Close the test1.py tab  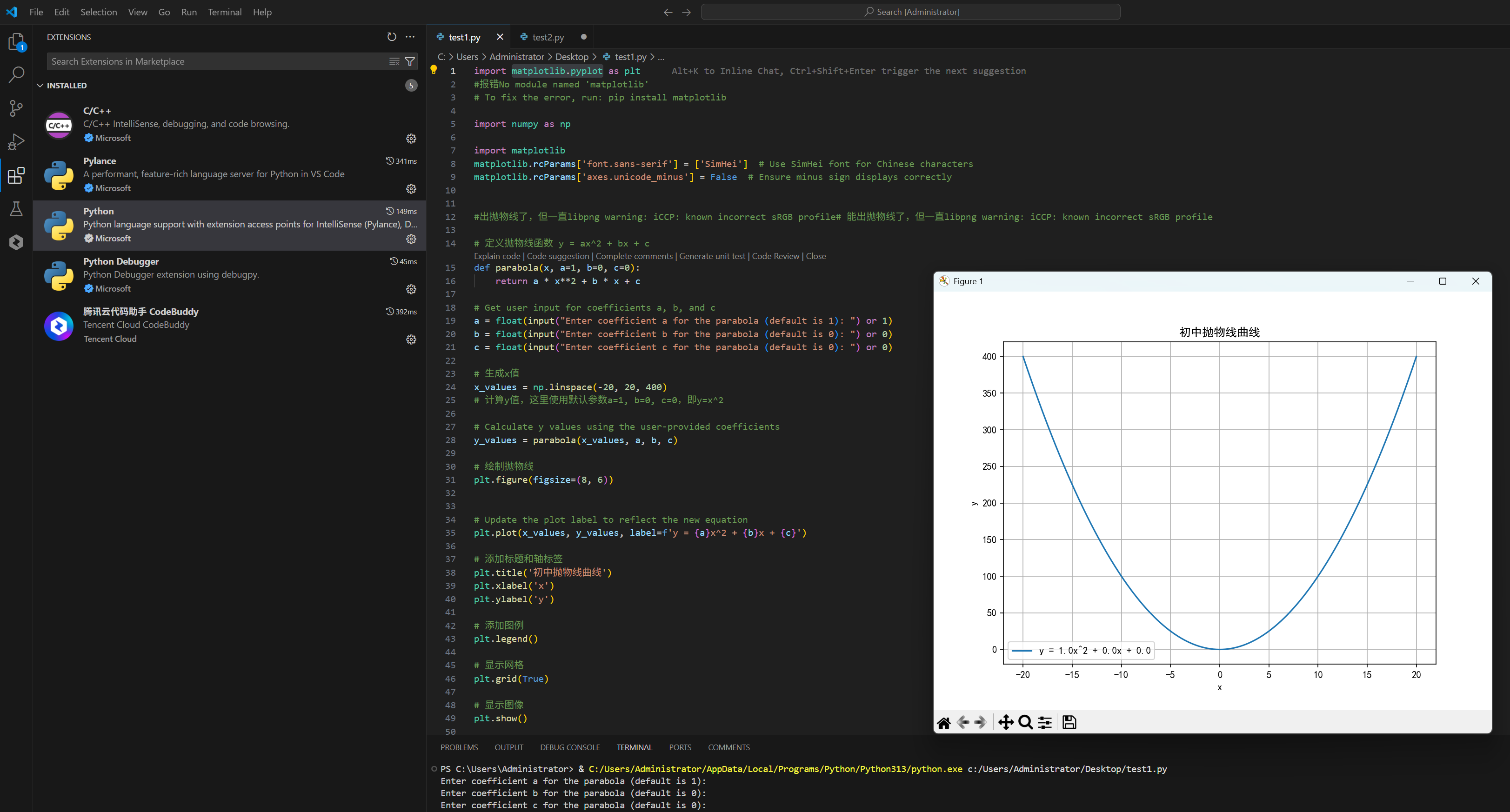click(x=500, y=37)
